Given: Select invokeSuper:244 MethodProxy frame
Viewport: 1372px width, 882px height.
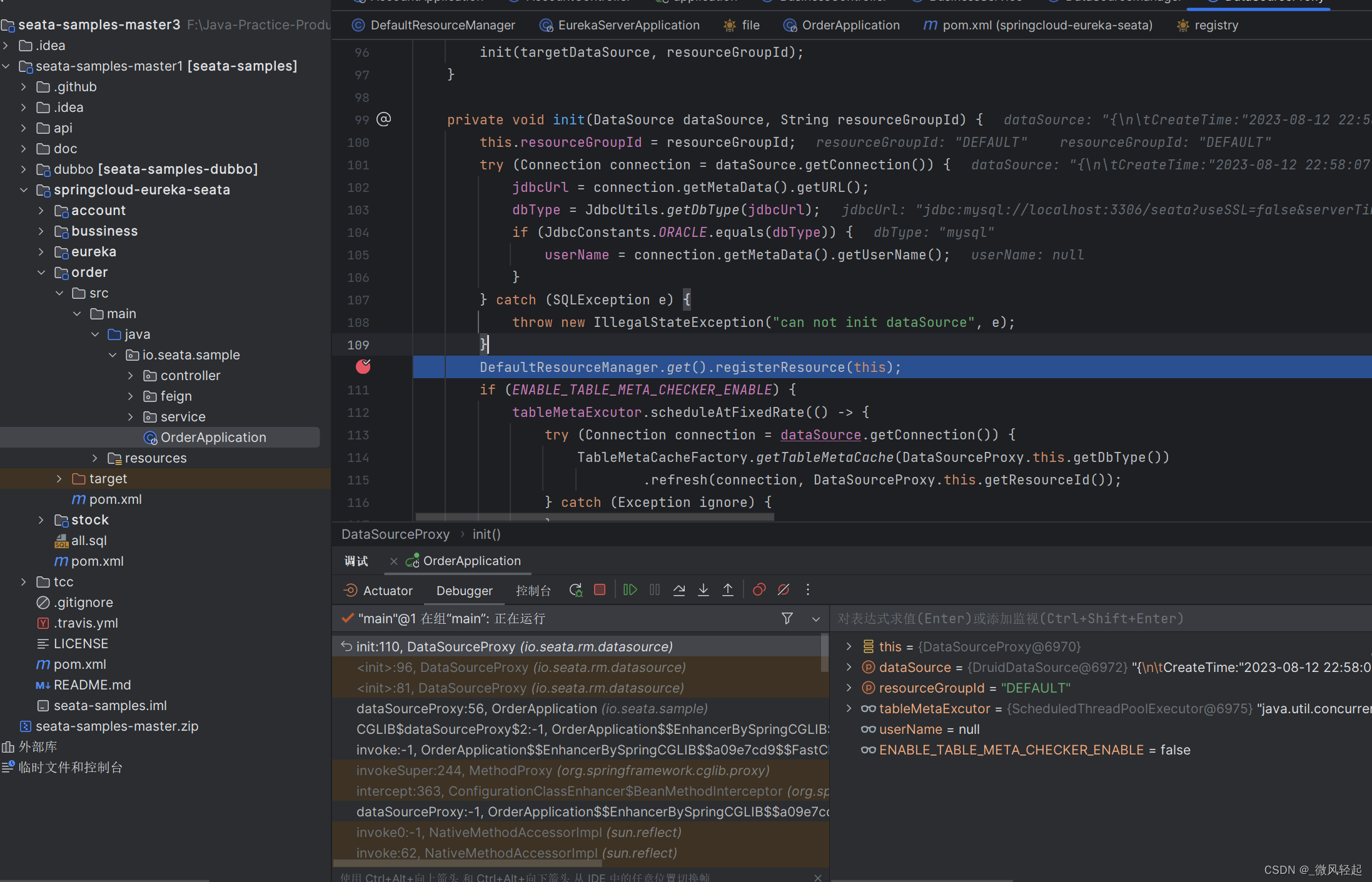Looking at the screenshot, I should [x=577, y=771].
